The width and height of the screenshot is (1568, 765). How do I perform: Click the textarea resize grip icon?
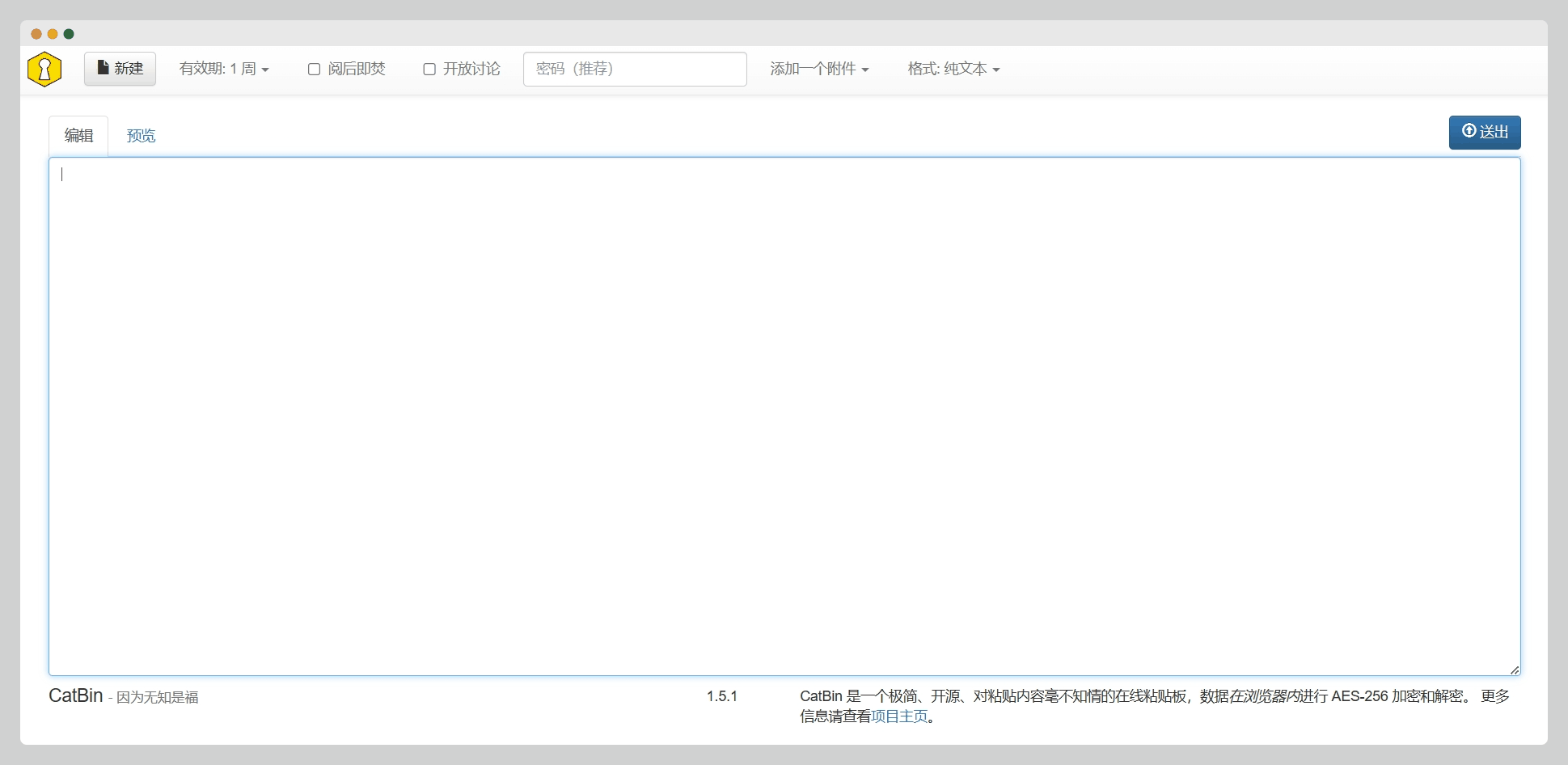click(x=1514, y=669)
